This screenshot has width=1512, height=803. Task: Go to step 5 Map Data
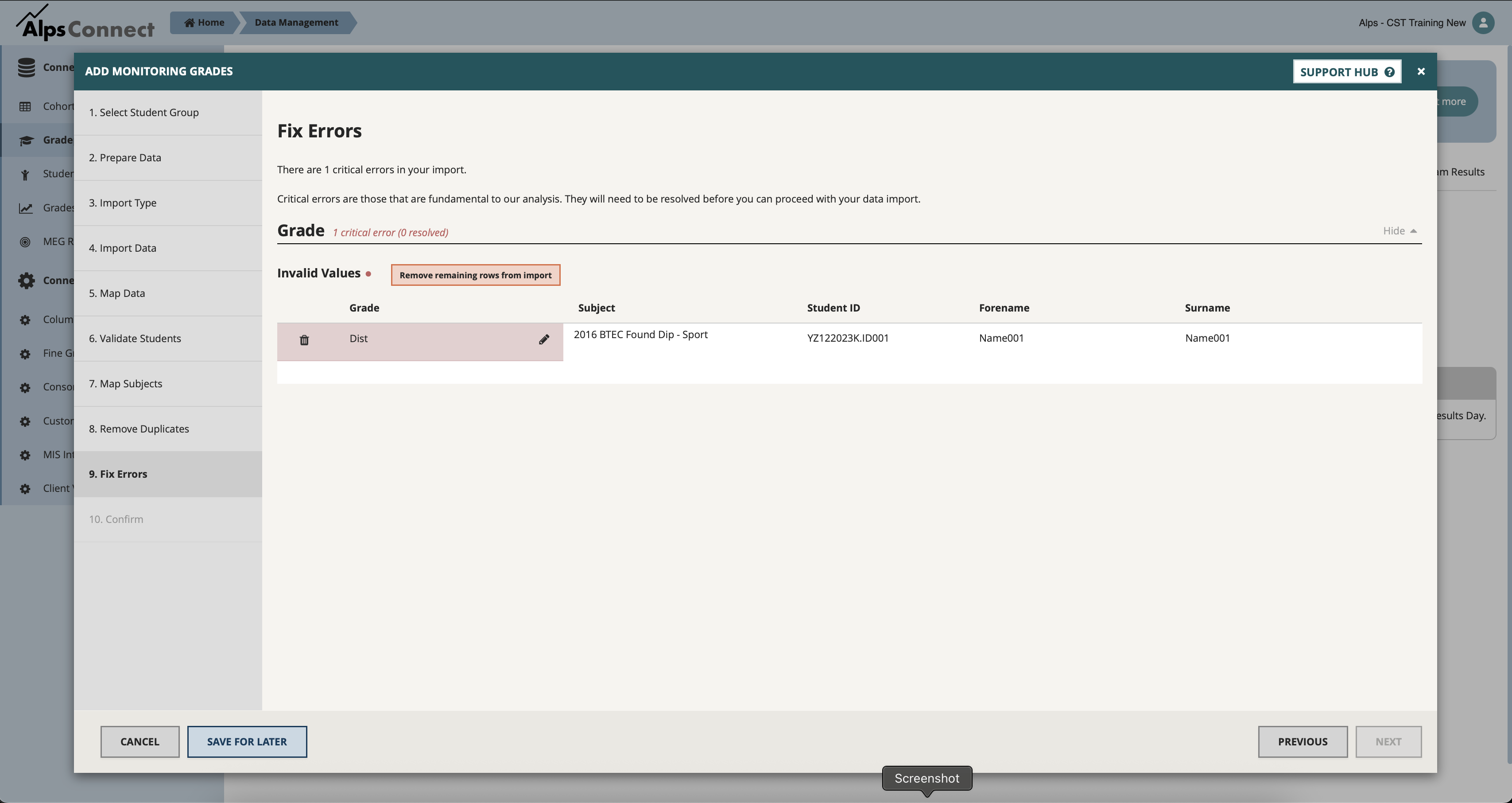pos(168,293)
